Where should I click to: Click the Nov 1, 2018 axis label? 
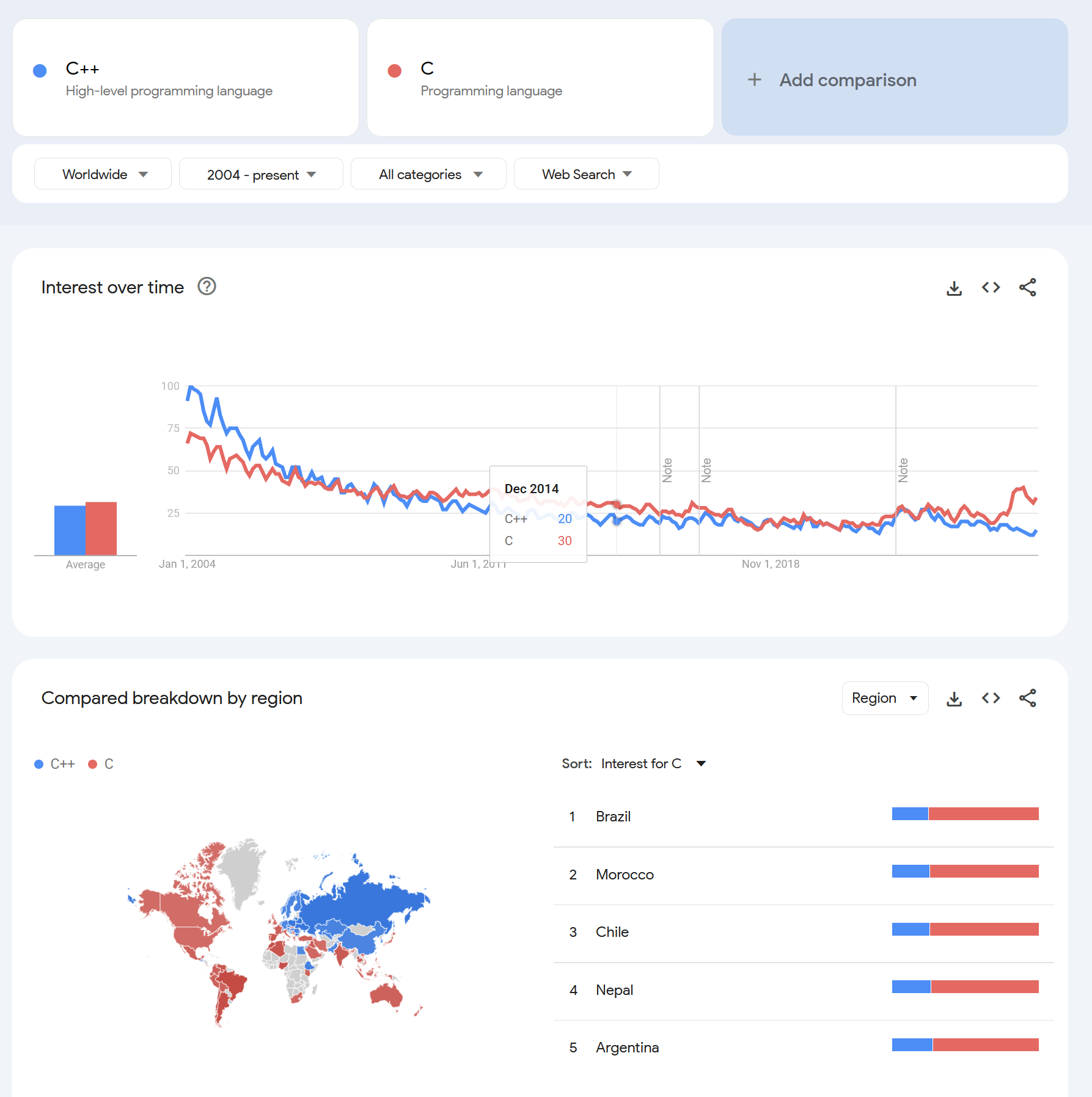pyautogui.click(x=771, y=564)
